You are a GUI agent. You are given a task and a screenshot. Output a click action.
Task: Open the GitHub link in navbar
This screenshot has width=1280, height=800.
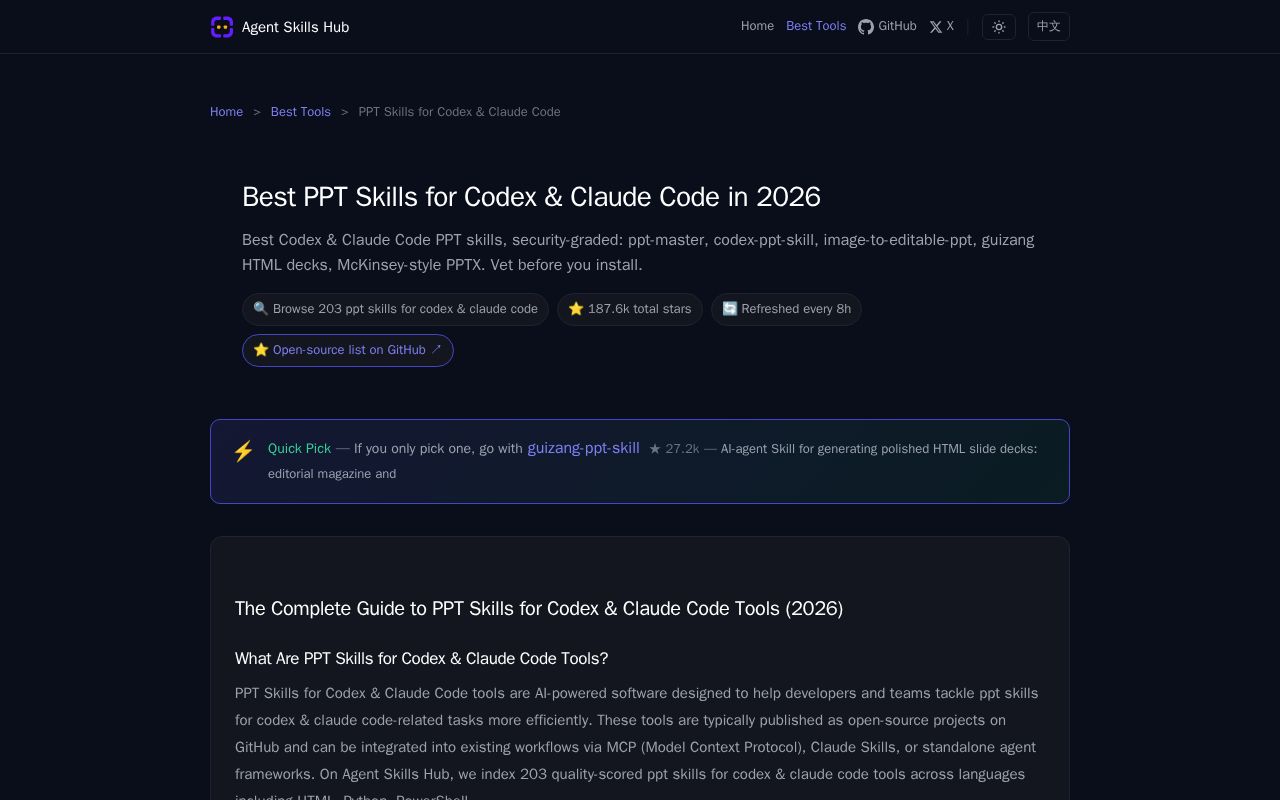pyautogui.click(x=887, y=27)
